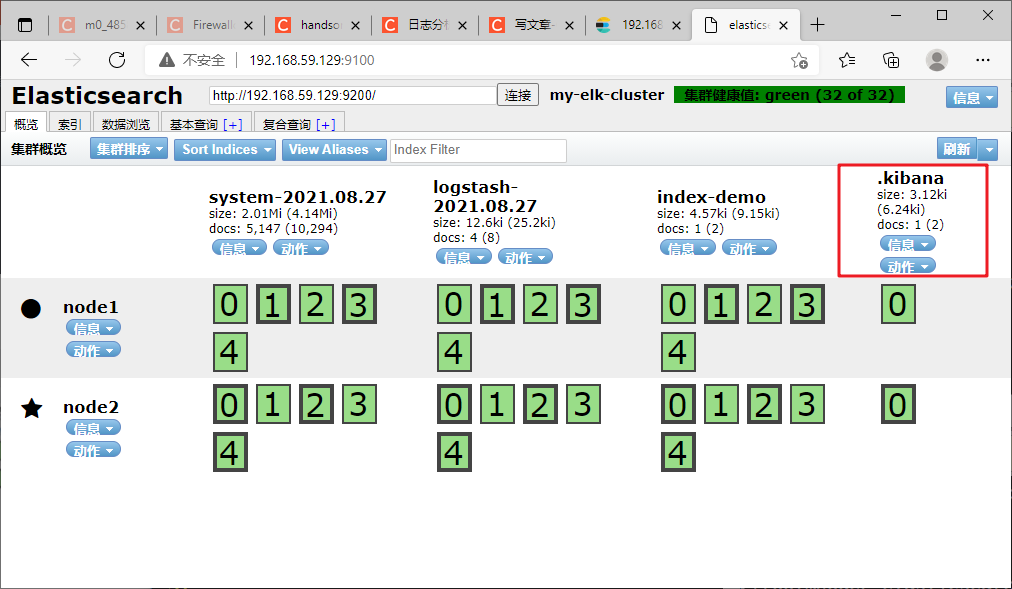Screen dimensions: 1012x589
Task: Select node1 shard 4 of system-2021.08.27
Action: coord(230,352)
